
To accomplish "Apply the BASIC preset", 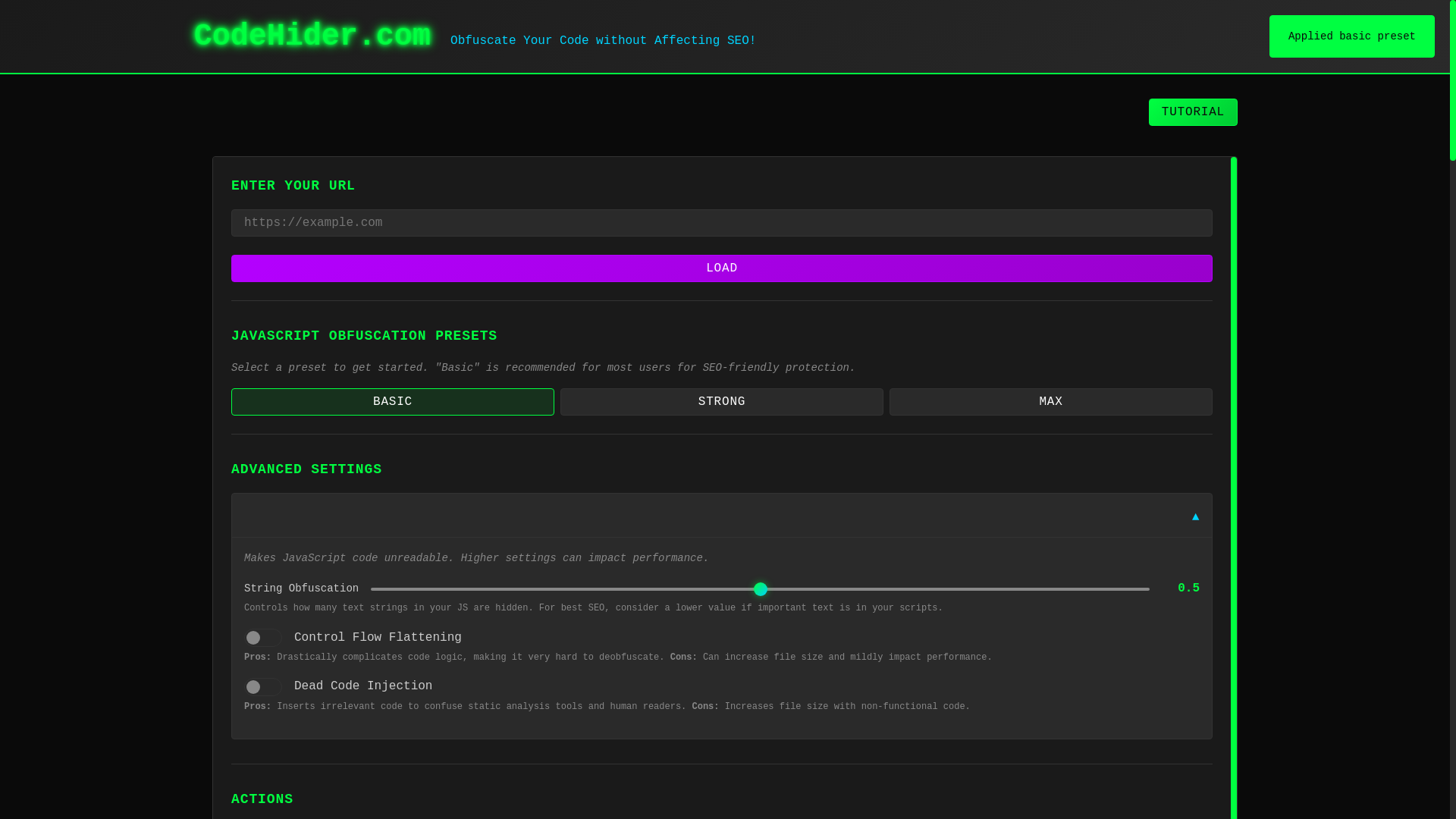I will (x=393, y=402).
